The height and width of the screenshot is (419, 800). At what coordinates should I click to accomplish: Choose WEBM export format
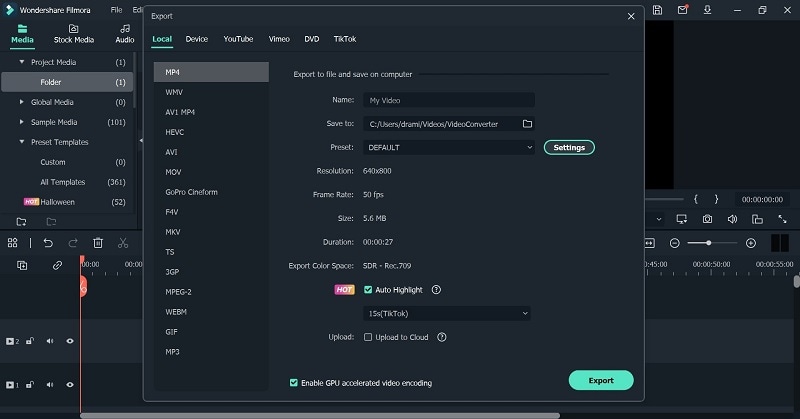click(211, 311)
